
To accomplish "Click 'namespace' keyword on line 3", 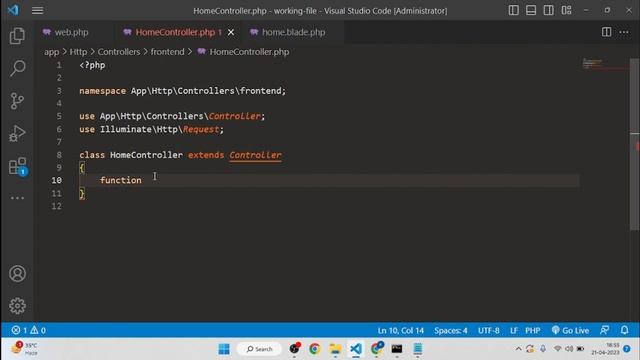I will click(x=102, y=91).
